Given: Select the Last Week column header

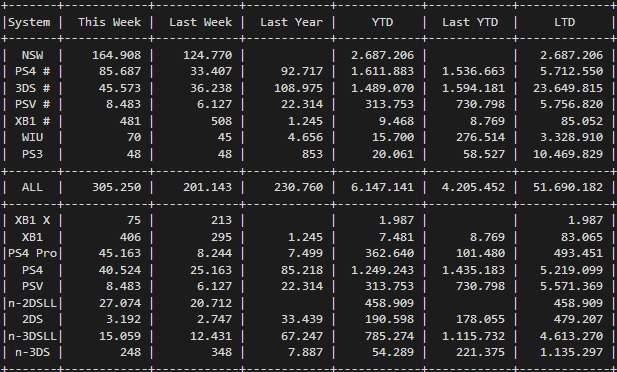Looking at the screenshot, I should point(200,22).
